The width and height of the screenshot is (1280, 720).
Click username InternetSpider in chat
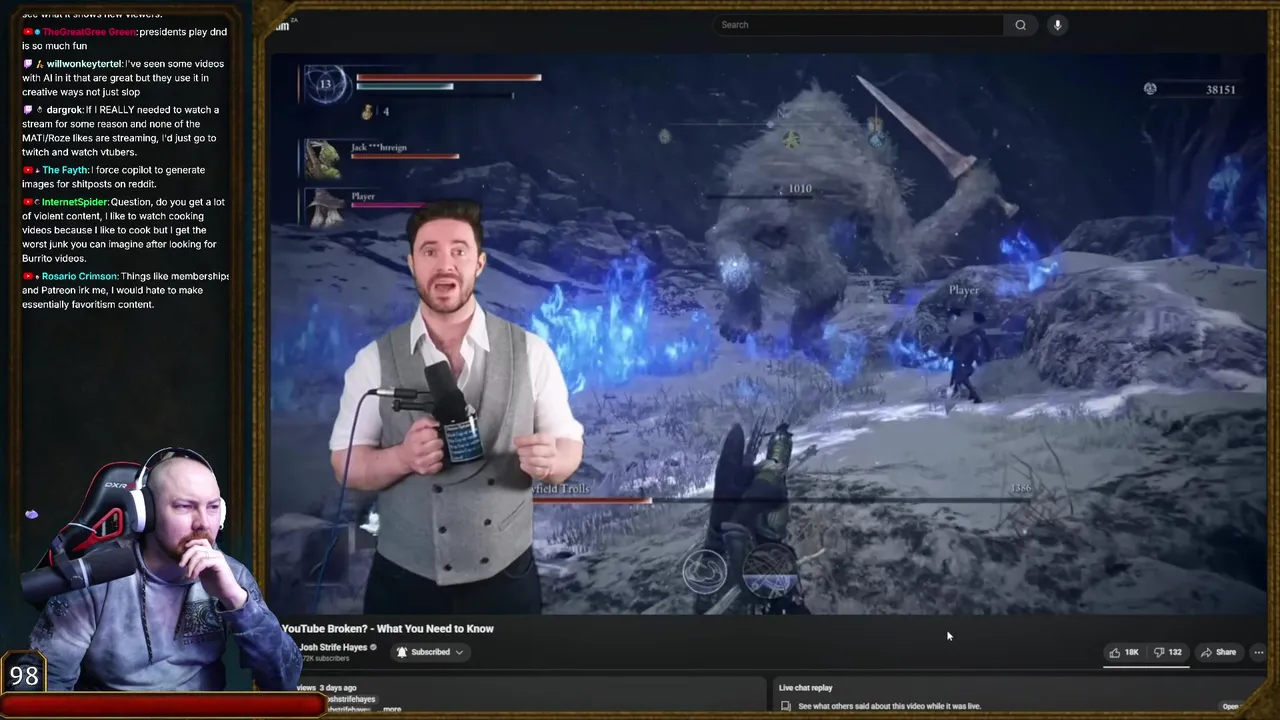(75, 202)
